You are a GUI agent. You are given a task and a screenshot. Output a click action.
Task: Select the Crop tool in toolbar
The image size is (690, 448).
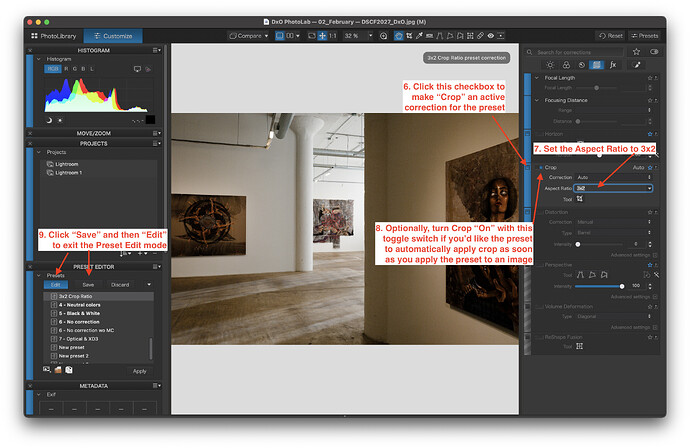pos(409,36)
